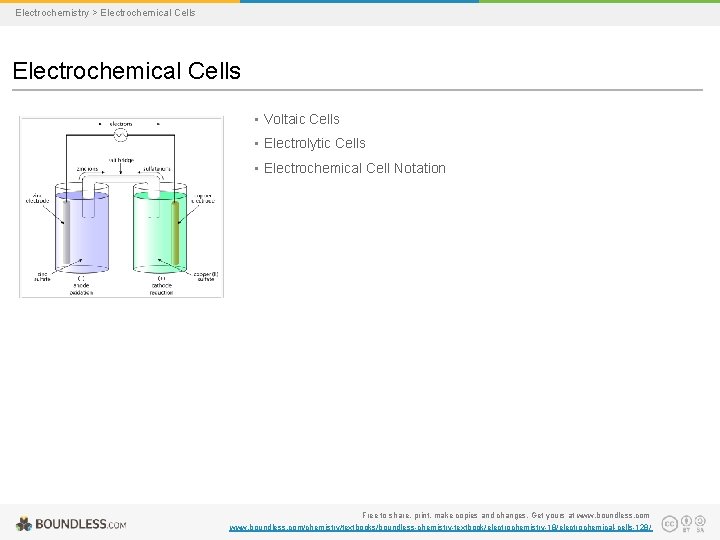Viewport: 720px width, 540px height.
Task: Click the Voltaic Cells bullet
Action: [301, 119]
